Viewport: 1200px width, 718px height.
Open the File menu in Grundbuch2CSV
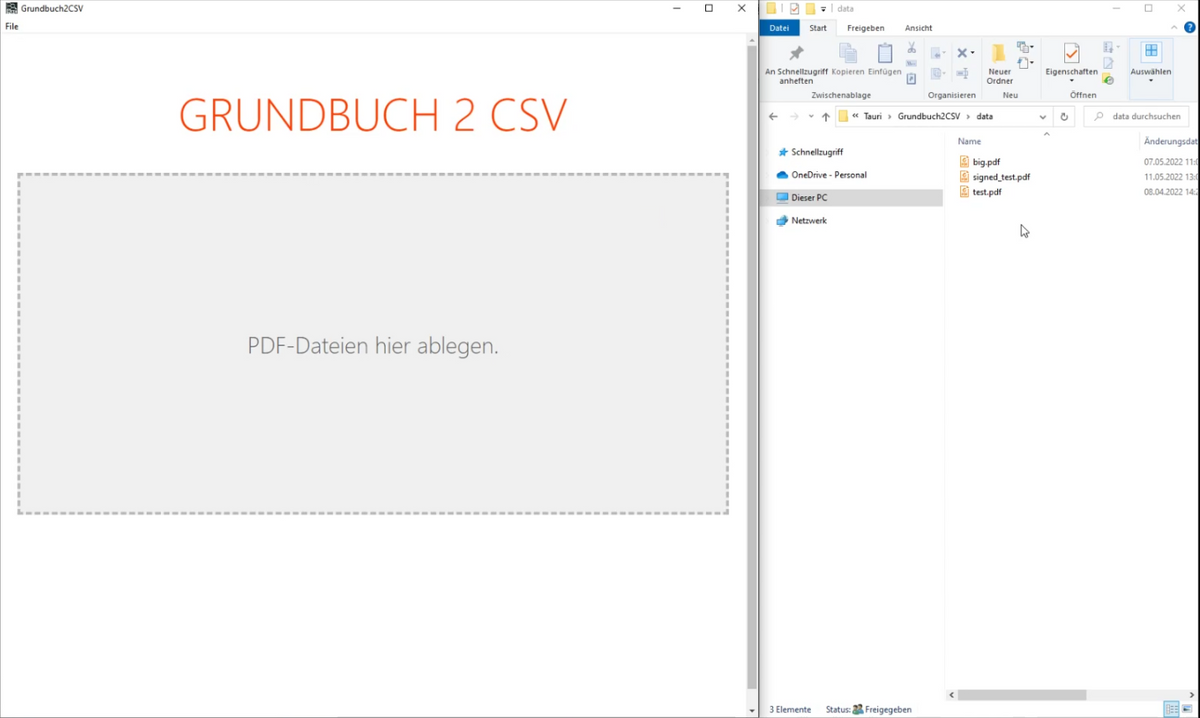(x=12, y=26)
